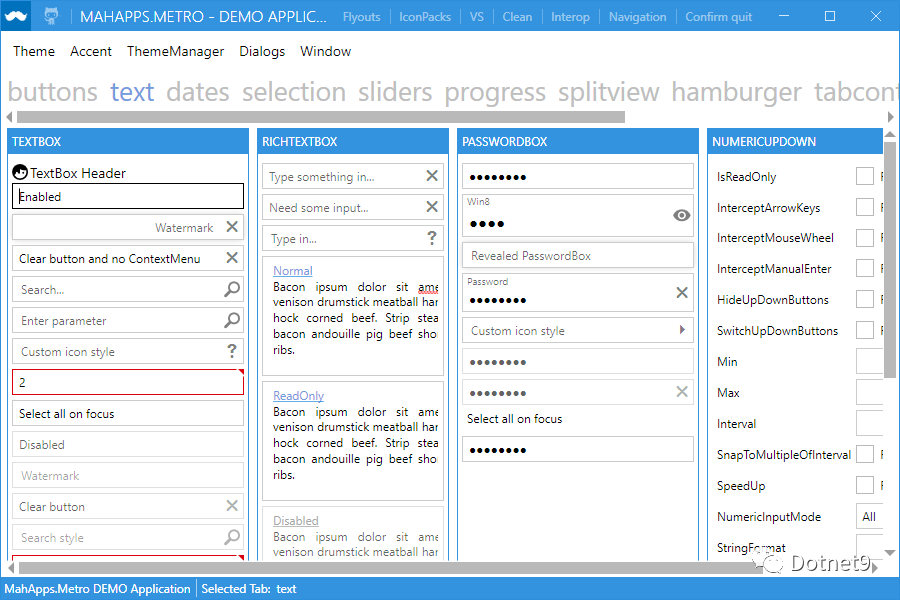Clear the Watermark textbox with its X icon
900x600 pixels.
click(232, 227)
